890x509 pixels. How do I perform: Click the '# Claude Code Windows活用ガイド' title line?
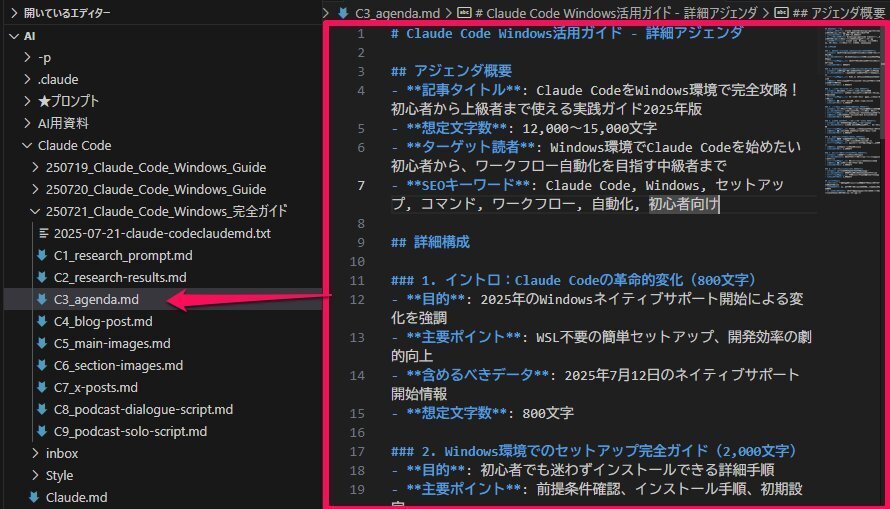click(566, 33)
